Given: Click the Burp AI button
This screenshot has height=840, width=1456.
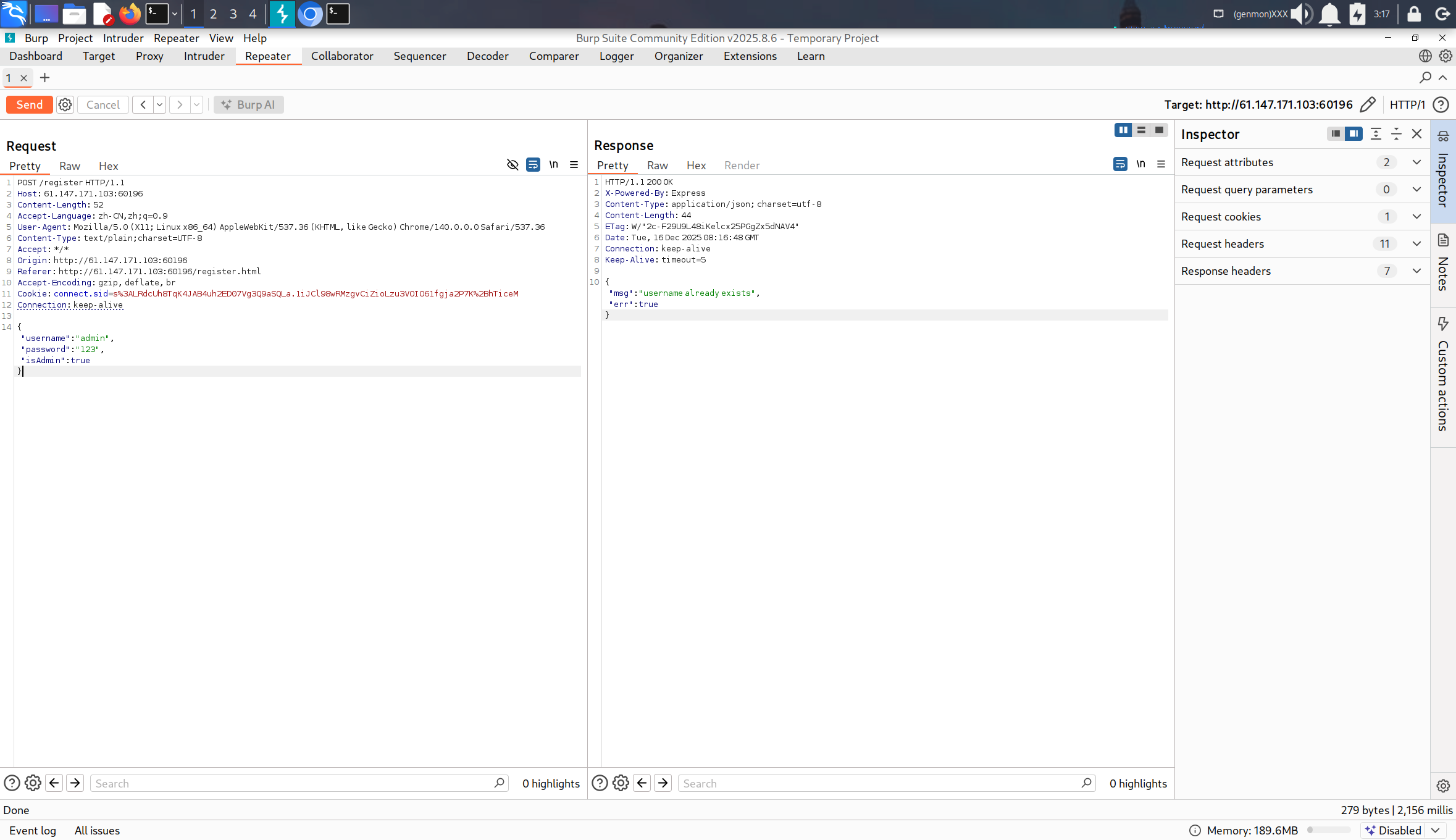Looking at the screenshot, I should [248, 104].
